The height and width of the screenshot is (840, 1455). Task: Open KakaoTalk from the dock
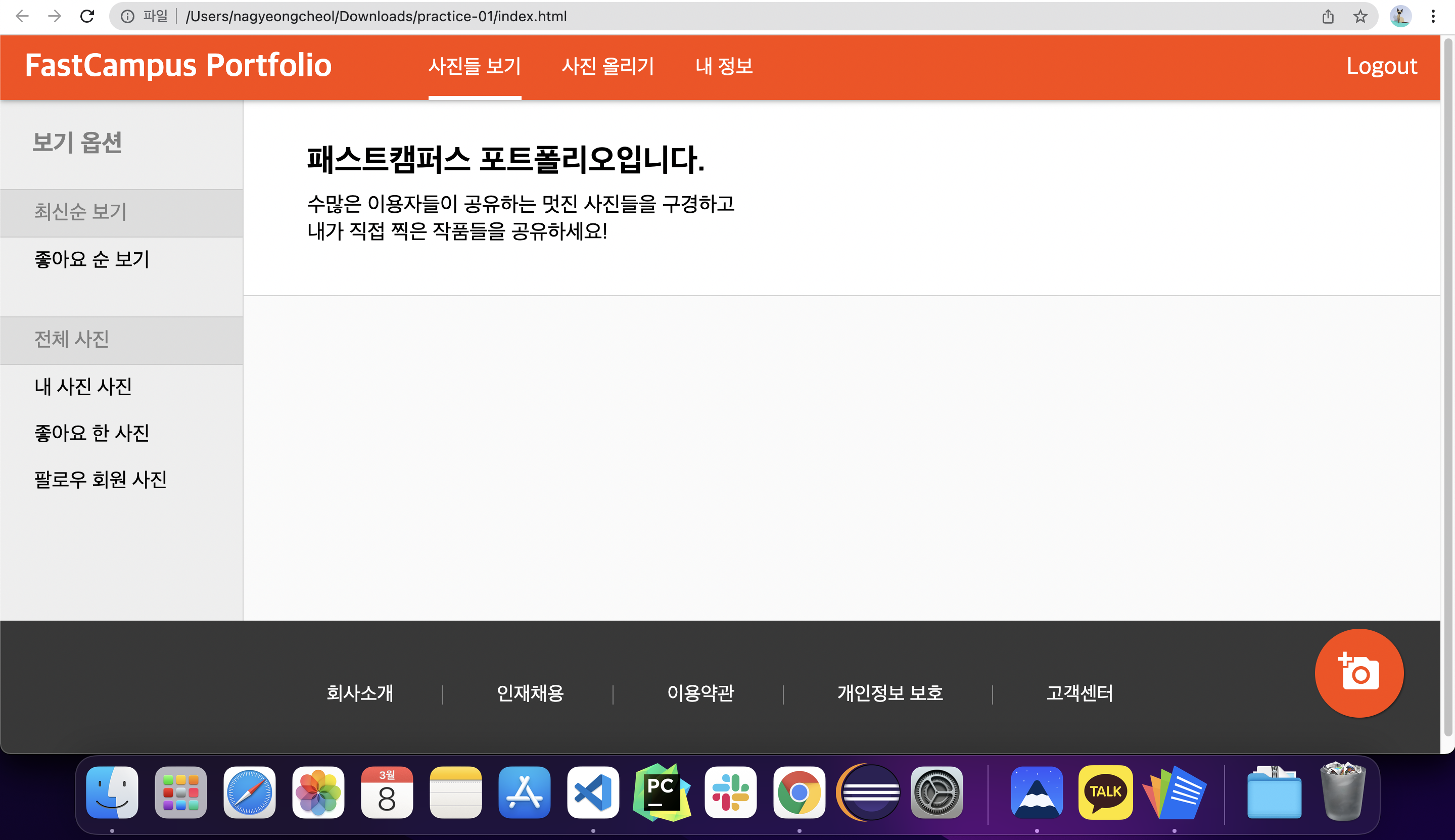1105,792
